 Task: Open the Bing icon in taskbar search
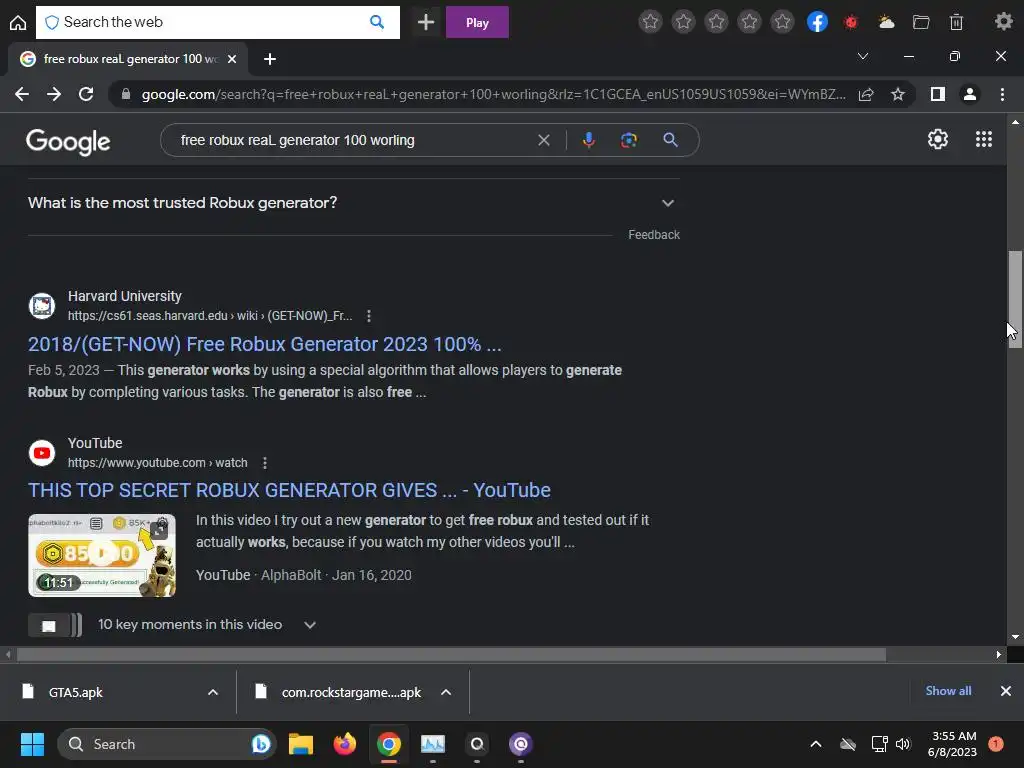click(x=261, y=744)
